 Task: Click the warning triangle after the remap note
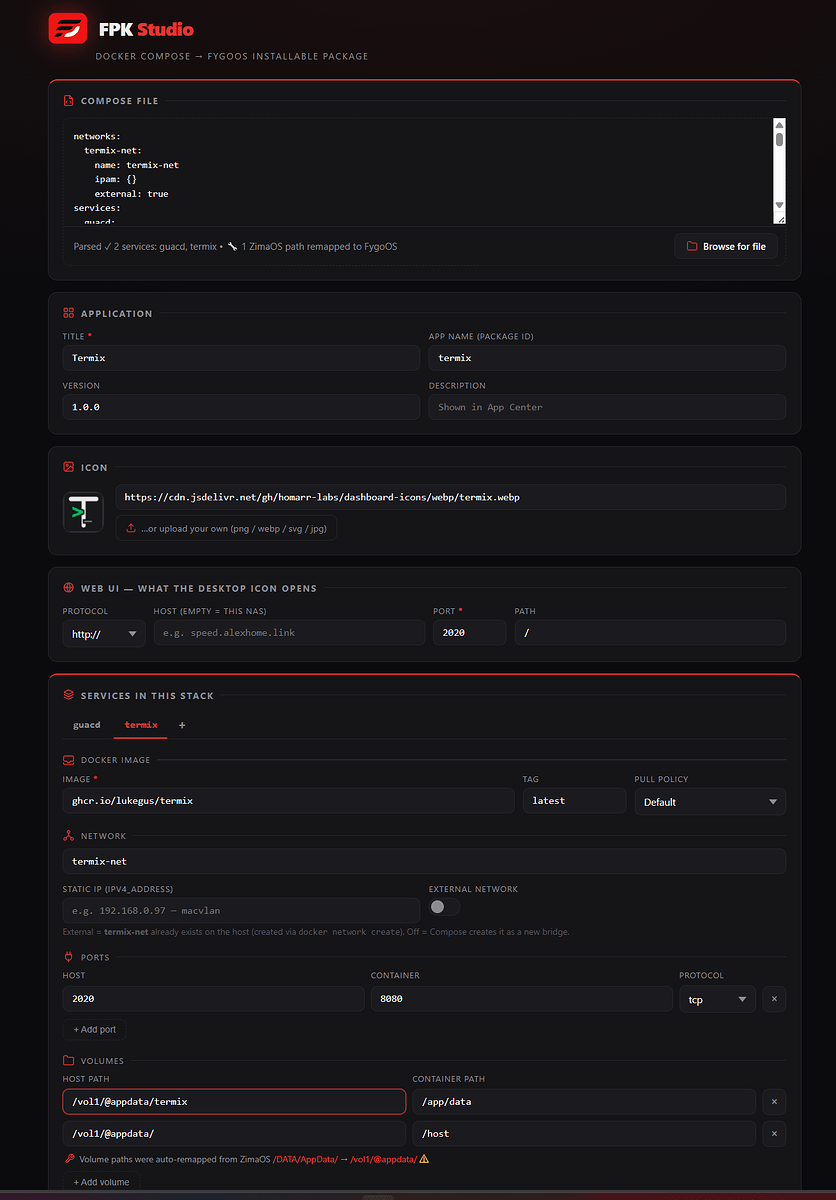pyautogui.click(x=424, y=1159)
